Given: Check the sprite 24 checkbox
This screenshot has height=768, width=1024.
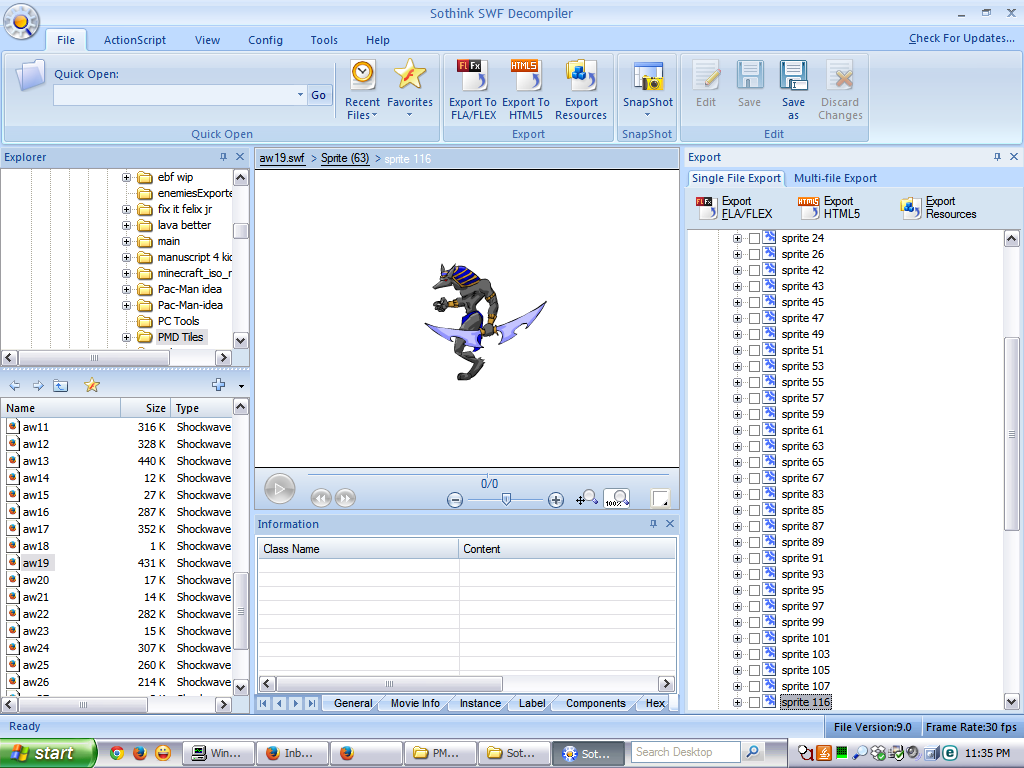Looking at the screenshot, I should click(x=754, y=238).
